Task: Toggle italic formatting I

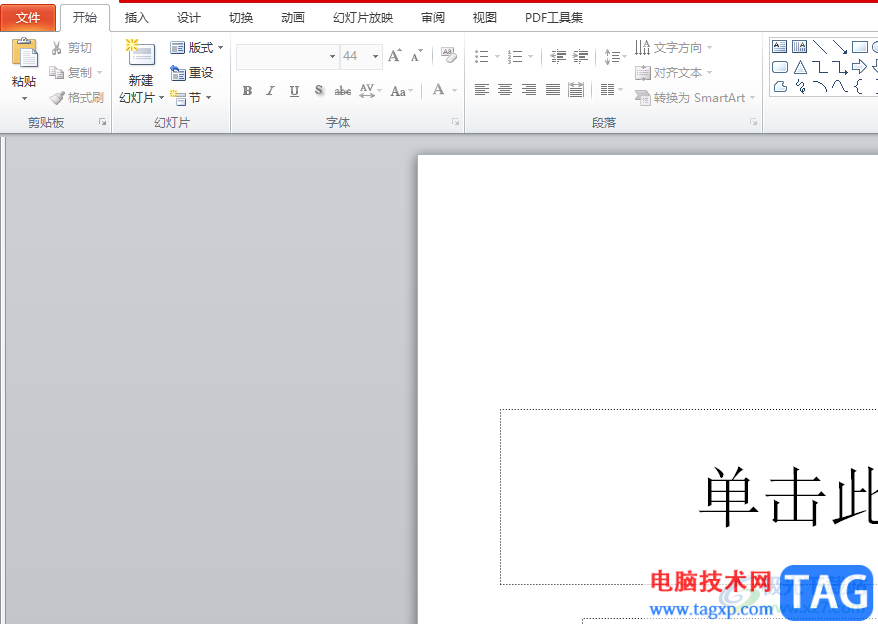Action: point(270,91)
